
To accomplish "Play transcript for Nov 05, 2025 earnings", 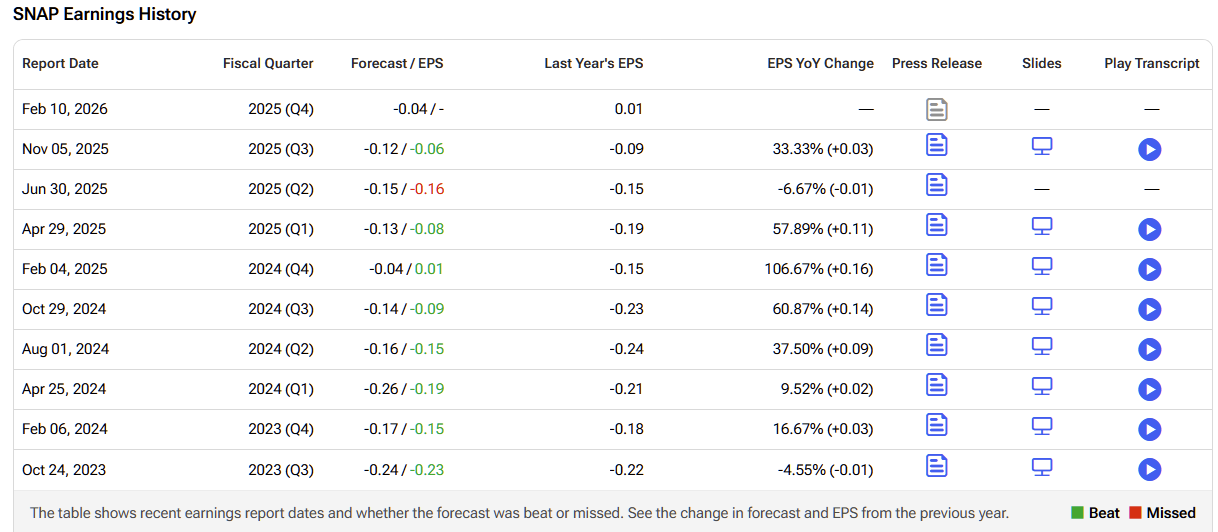I will point(1149,150).
